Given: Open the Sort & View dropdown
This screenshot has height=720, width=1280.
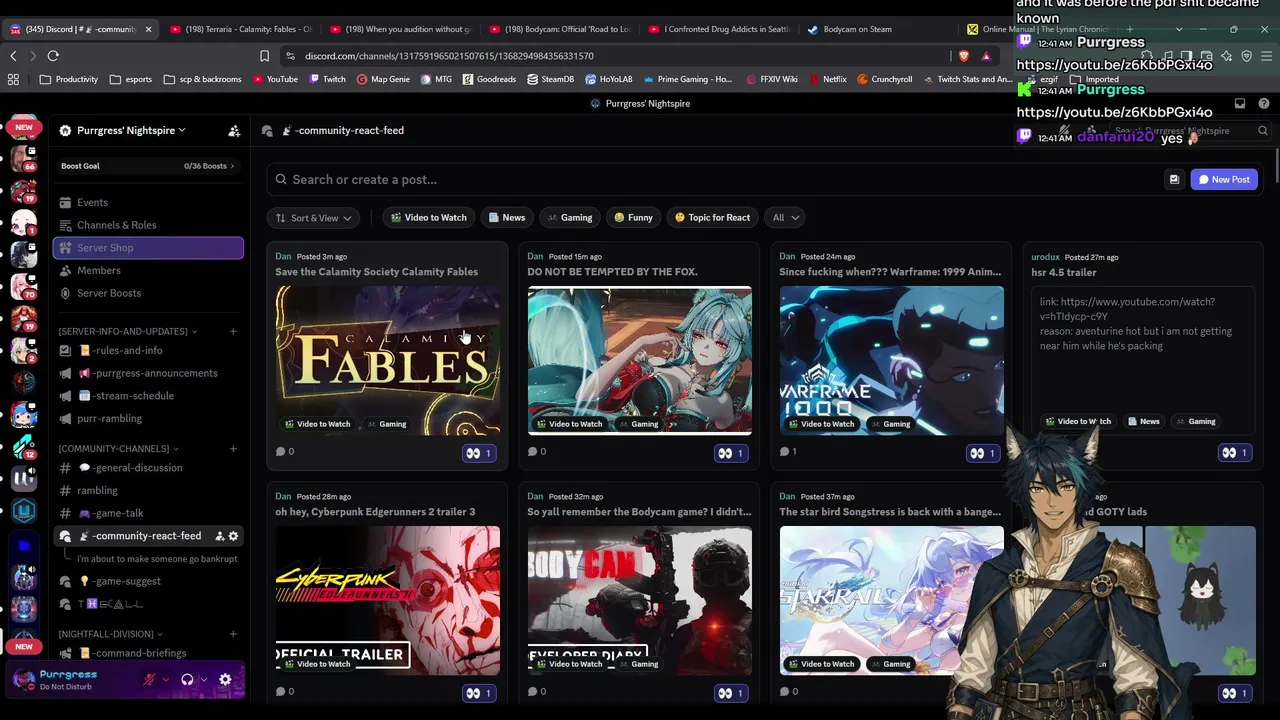Looking at the screenshot, I should (x=314, y=218).
